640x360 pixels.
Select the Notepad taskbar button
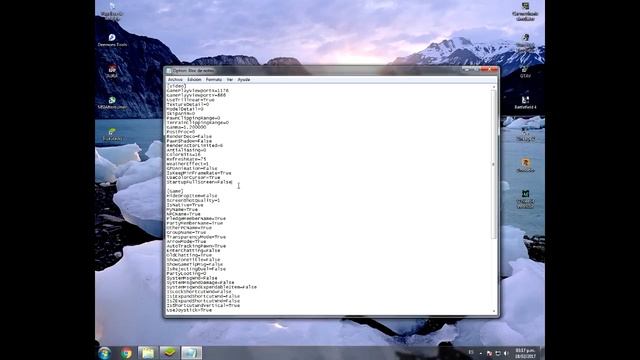coord(191,353)
